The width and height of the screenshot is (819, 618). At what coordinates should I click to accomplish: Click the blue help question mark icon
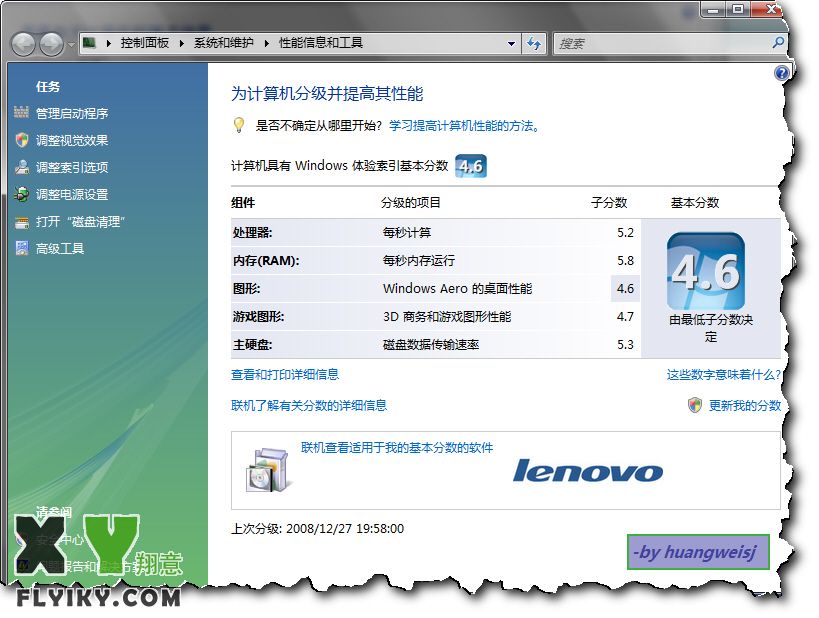[781, 73]
